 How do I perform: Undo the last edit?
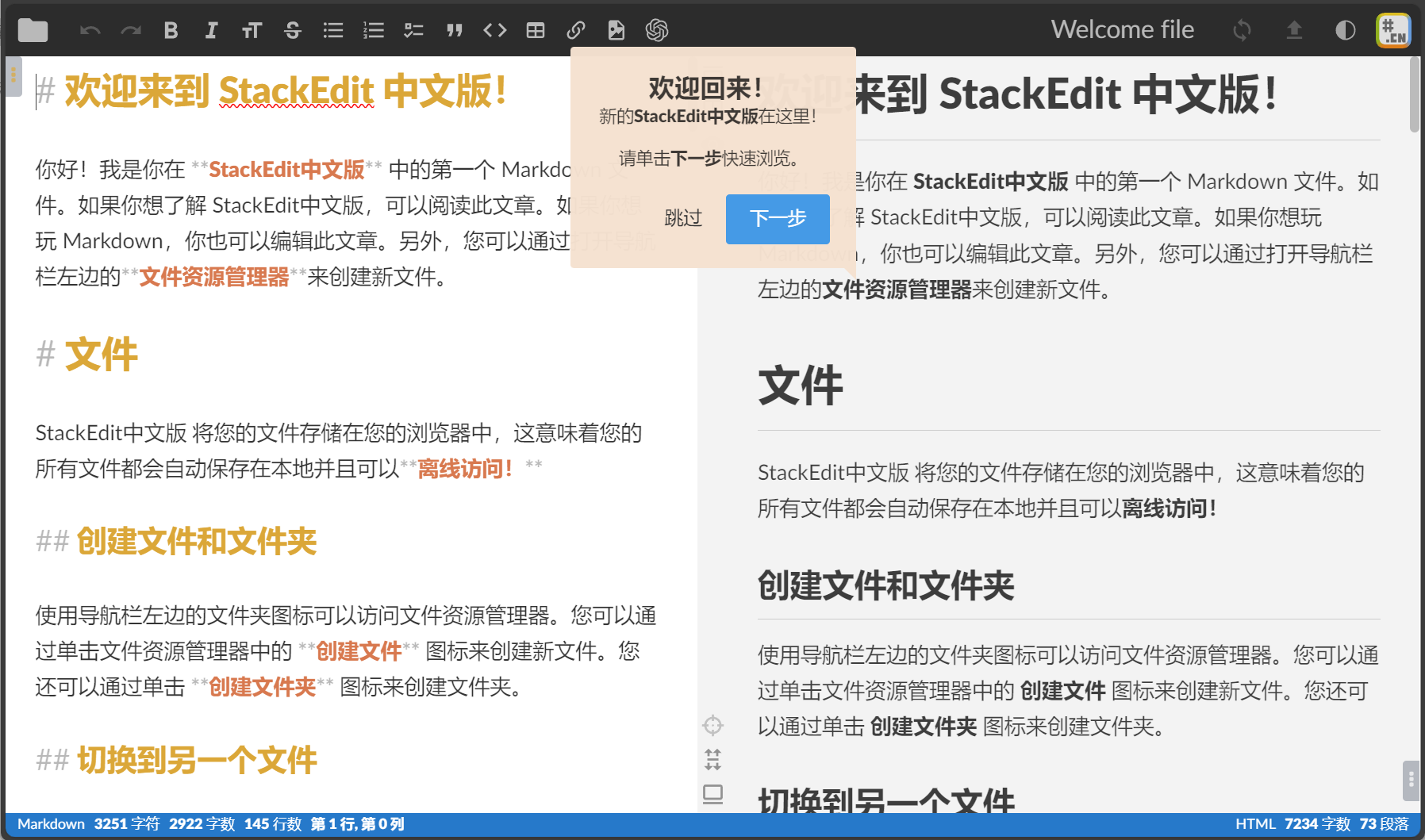90,30
